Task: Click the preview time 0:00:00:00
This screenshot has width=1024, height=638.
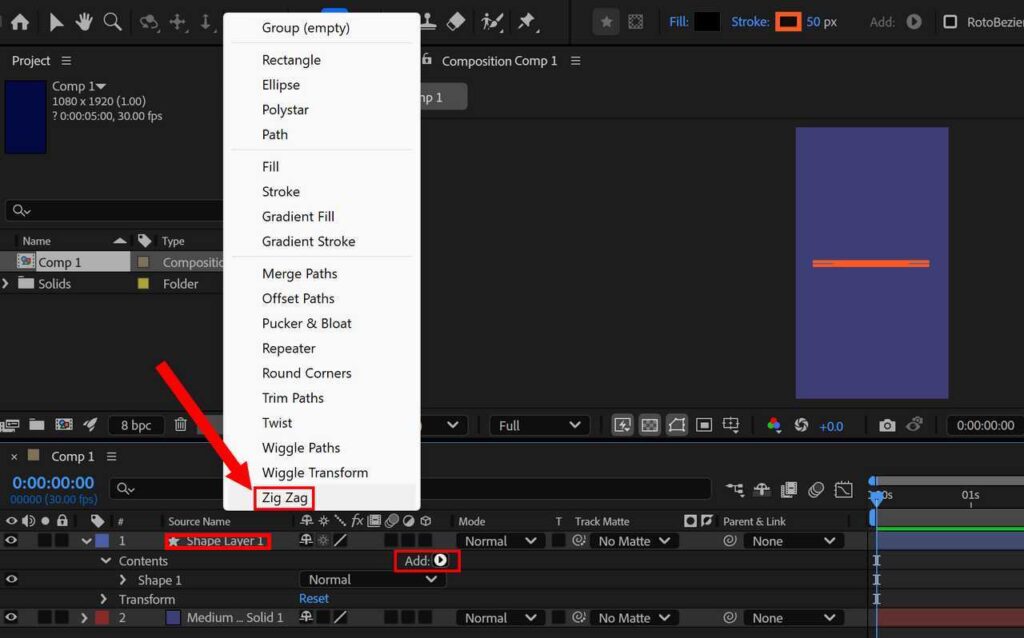Action: (985, 425)
